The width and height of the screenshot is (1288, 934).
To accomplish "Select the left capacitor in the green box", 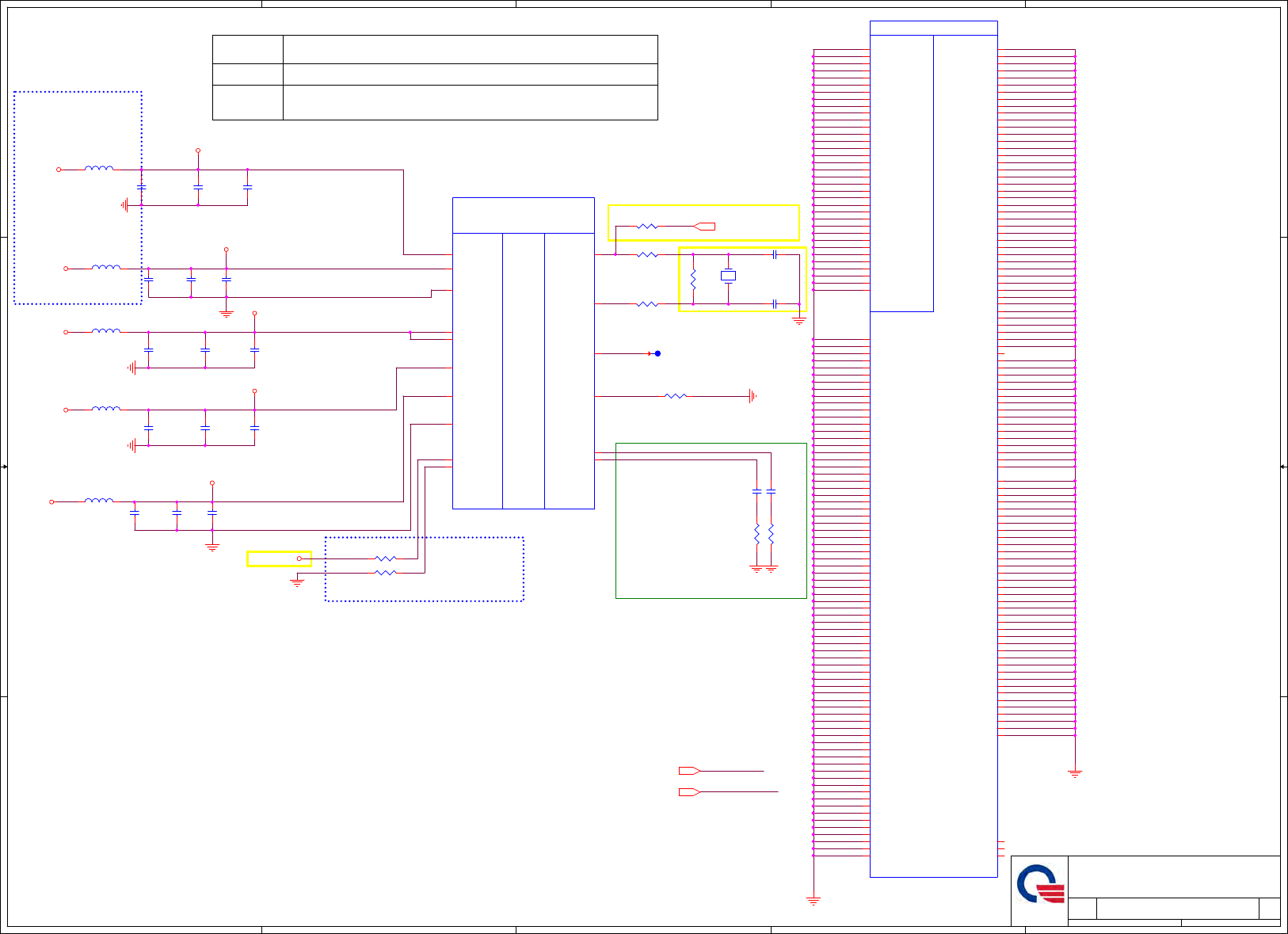I will point(756,492).
